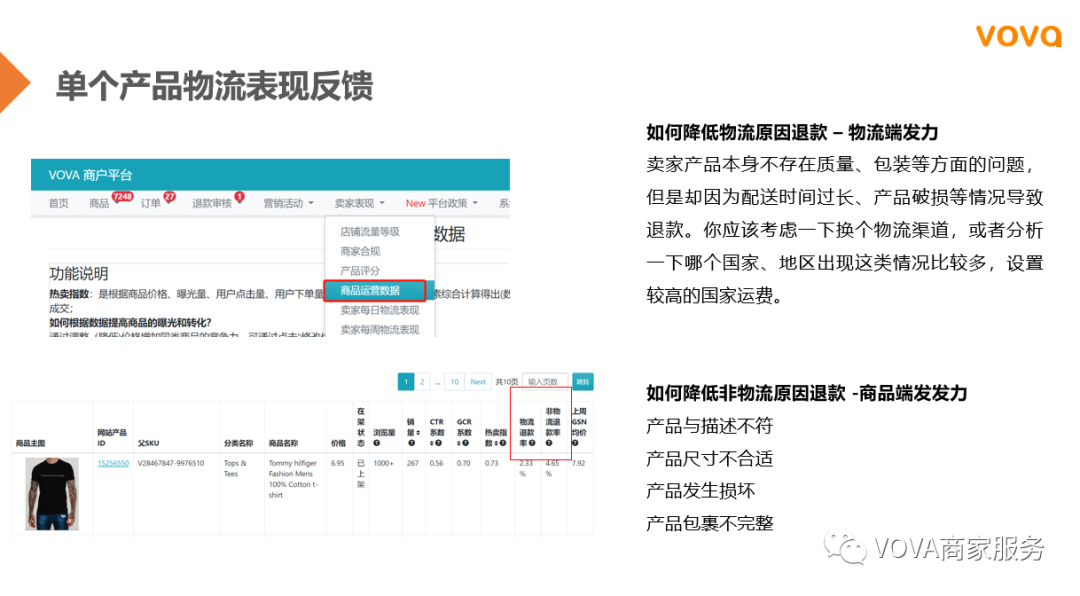The image size is (1080, 596).
Task: Click the help icon beside 上周GSN均价
Action: [577, 441]
